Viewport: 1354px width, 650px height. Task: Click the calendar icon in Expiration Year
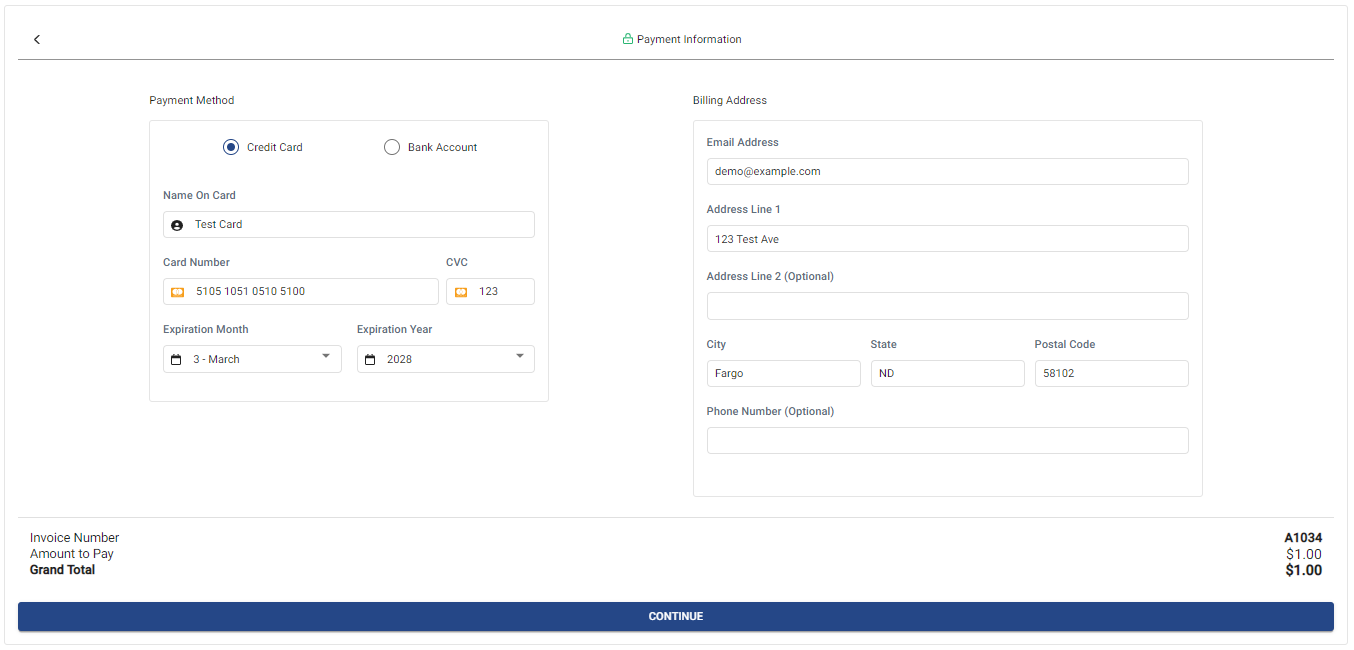(x=370, y=359)
